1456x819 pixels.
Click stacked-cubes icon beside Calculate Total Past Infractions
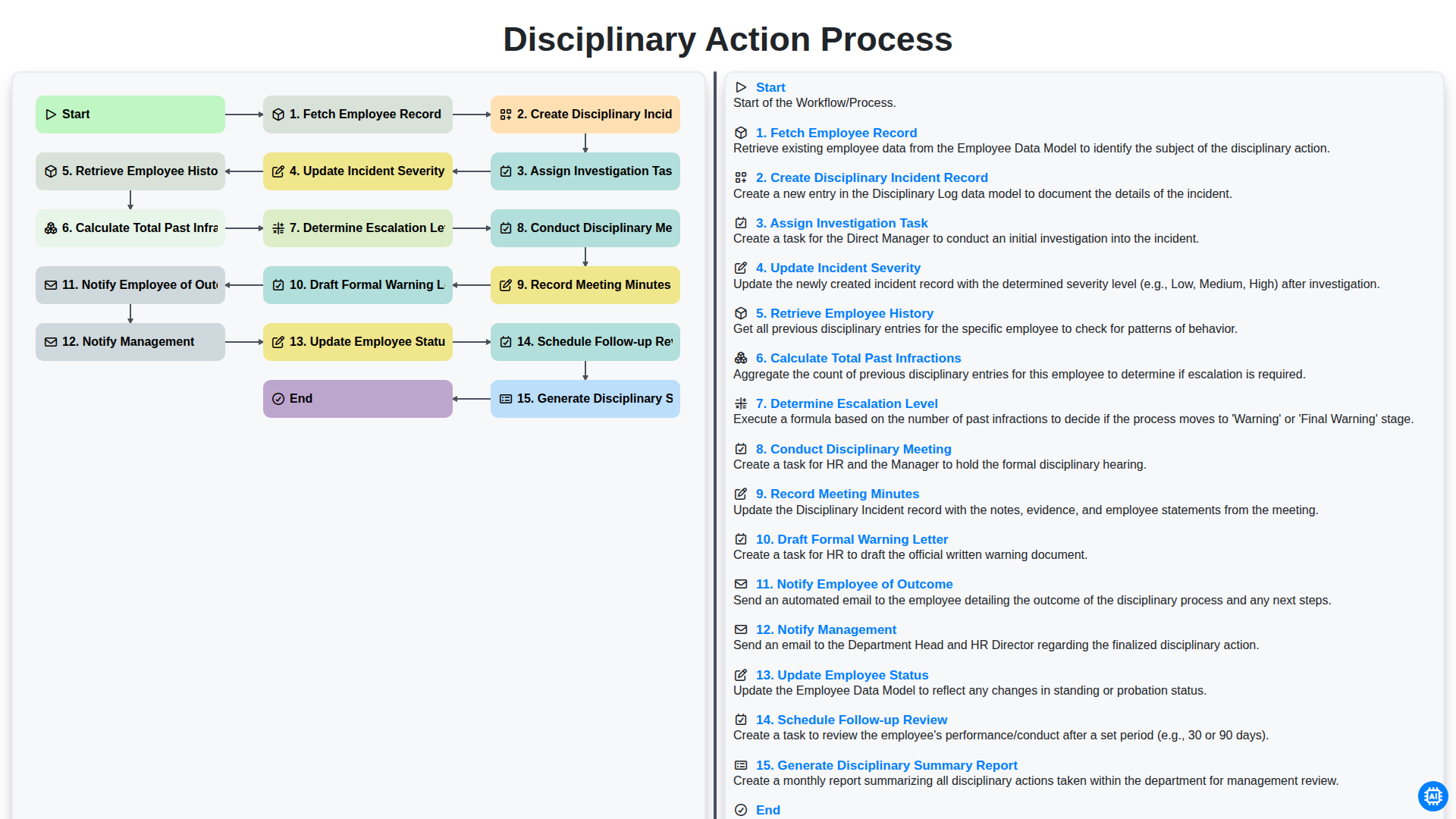[741, 358]
